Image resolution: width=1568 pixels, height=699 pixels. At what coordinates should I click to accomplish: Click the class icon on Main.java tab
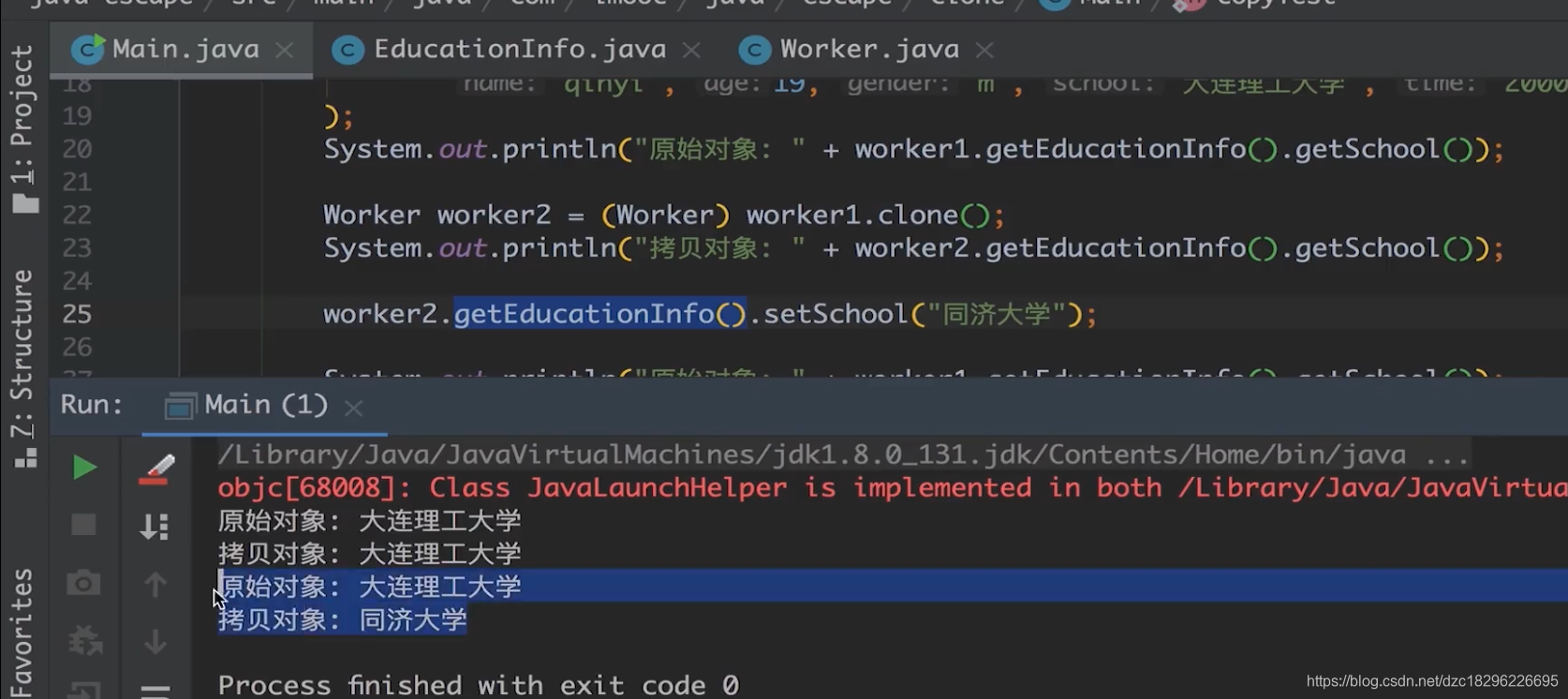coord(88,50)
